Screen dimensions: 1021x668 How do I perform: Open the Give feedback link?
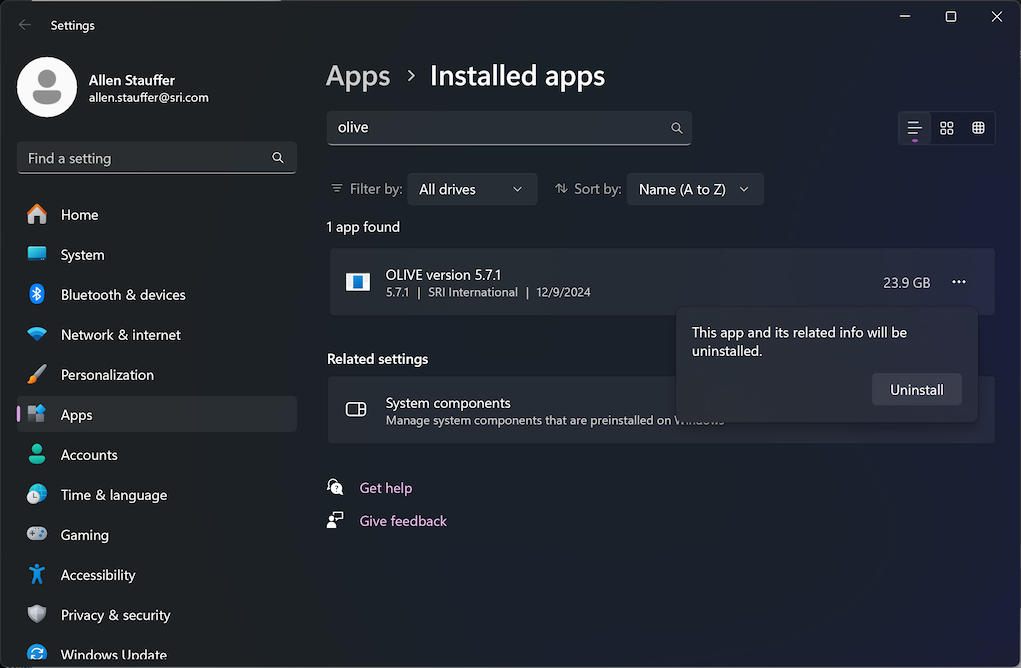(402, 520)
